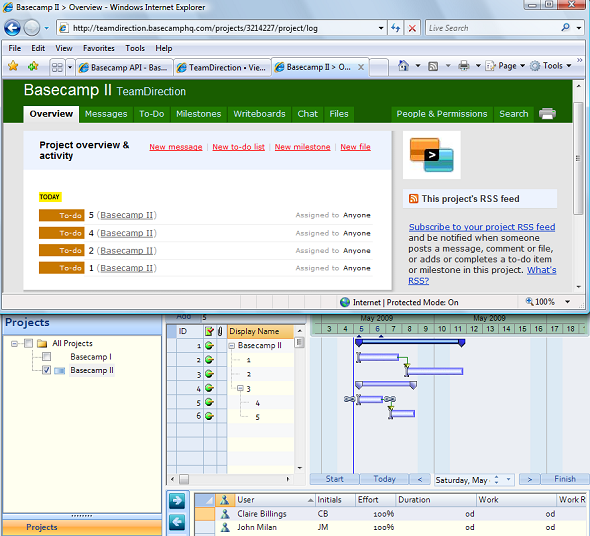
Task: Click the New message link
Action: click(x=176, y=147)
